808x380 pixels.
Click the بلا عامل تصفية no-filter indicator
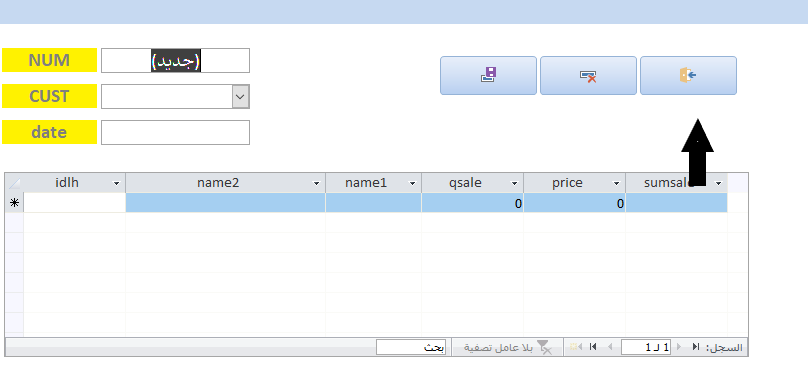click(x=508, y=347)
